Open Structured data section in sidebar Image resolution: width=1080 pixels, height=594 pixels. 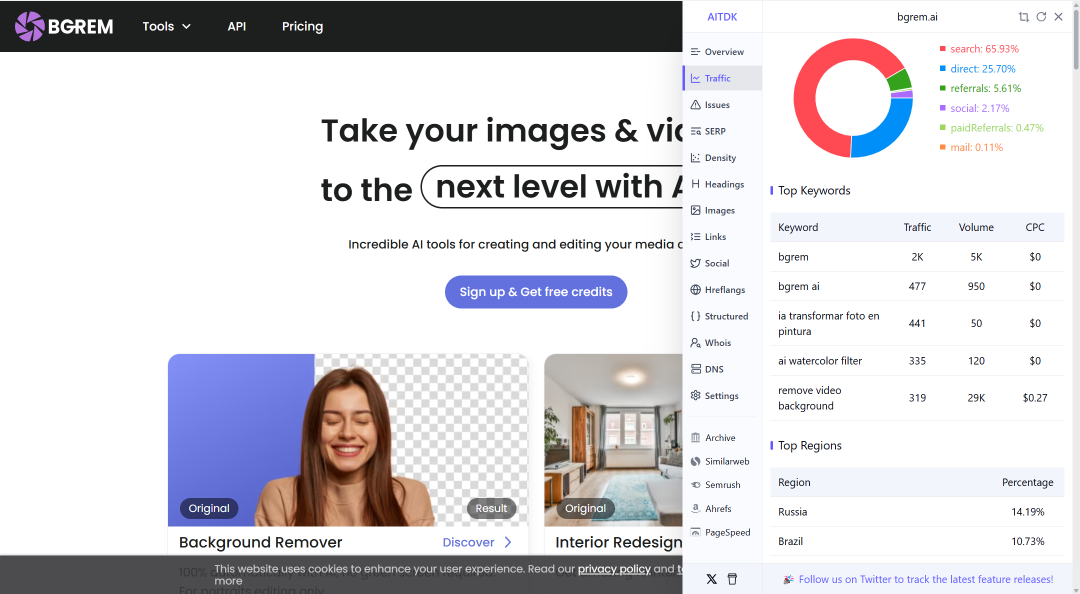pos(722,316)
